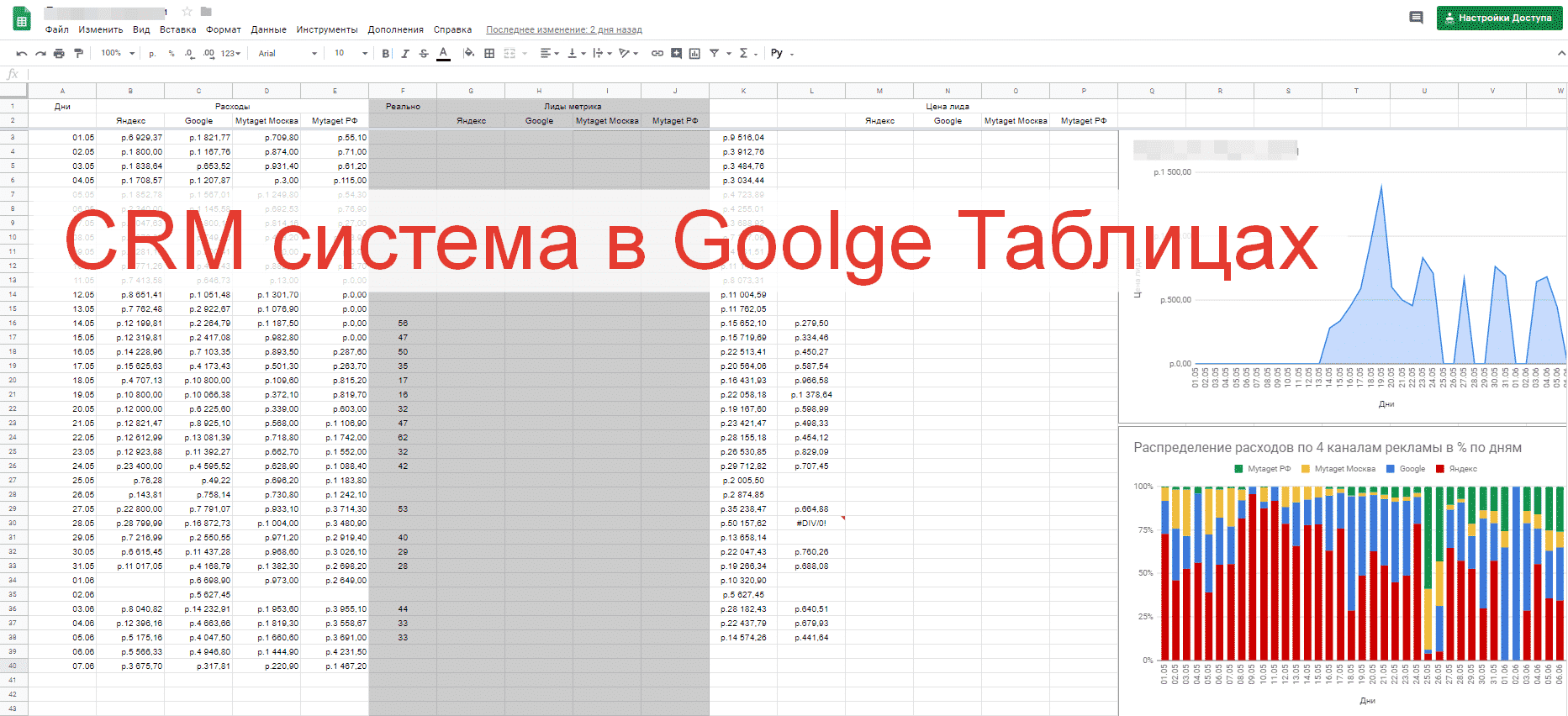Open the 123 number format dropdown
Image resolution: width=1568 pixels, height=716 pixels.
231,53
